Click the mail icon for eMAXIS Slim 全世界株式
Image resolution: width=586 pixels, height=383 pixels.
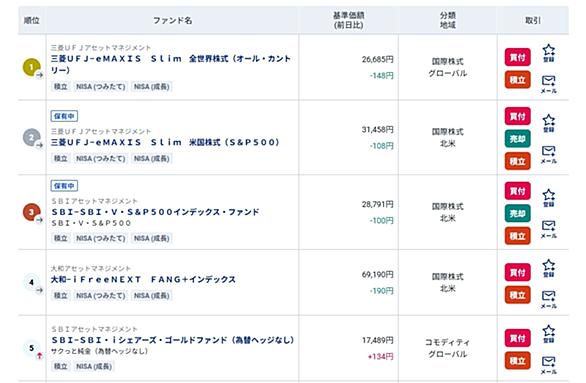548,84
